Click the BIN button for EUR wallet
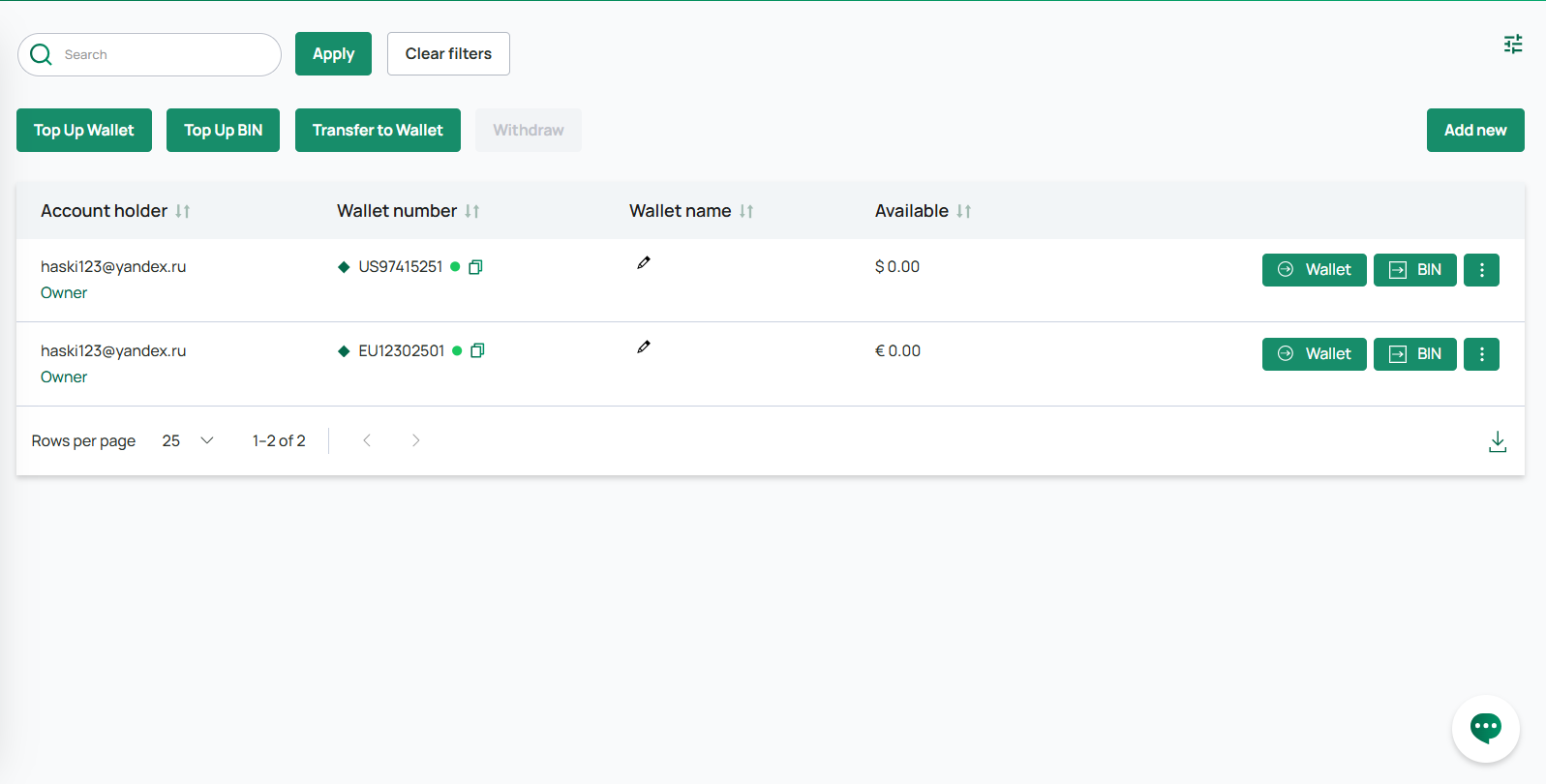Viewport: 1546px width, 784px height. 1414,354
